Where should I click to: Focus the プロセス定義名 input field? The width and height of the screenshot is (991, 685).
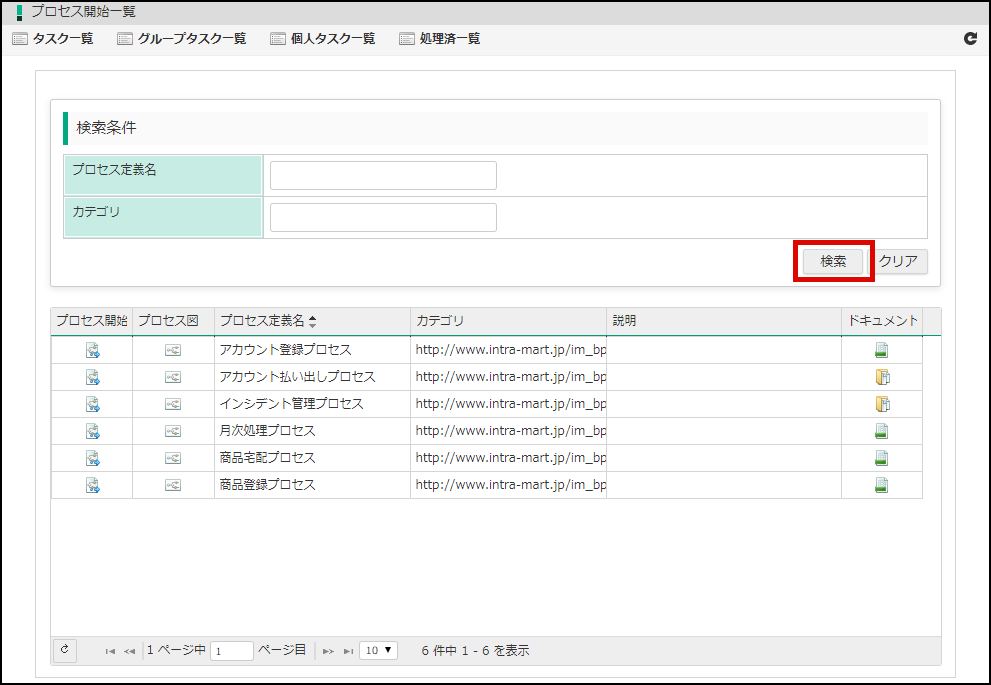click(383, 175)
